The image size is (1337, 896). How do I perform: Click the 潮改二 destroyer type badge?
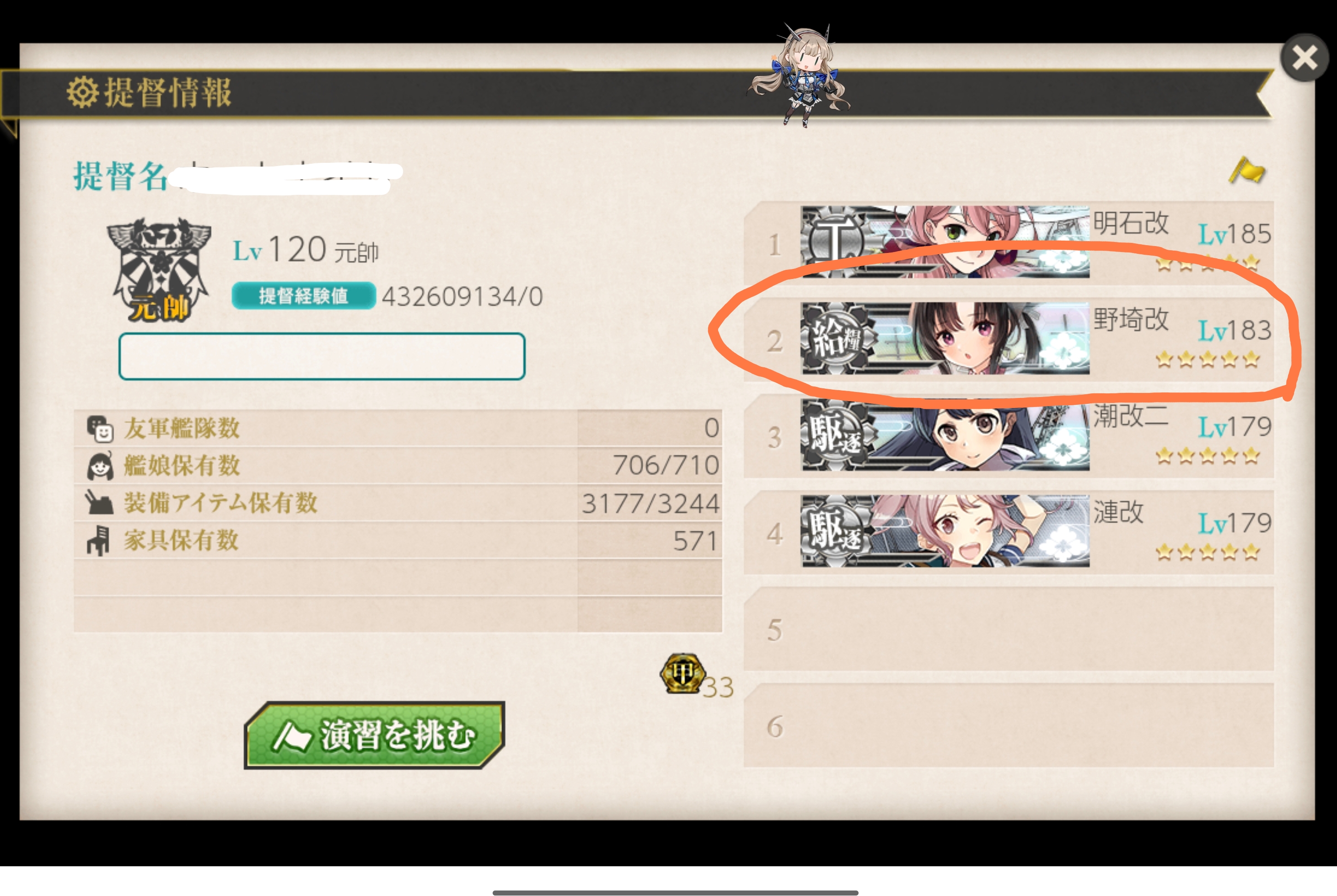[837, 435]
